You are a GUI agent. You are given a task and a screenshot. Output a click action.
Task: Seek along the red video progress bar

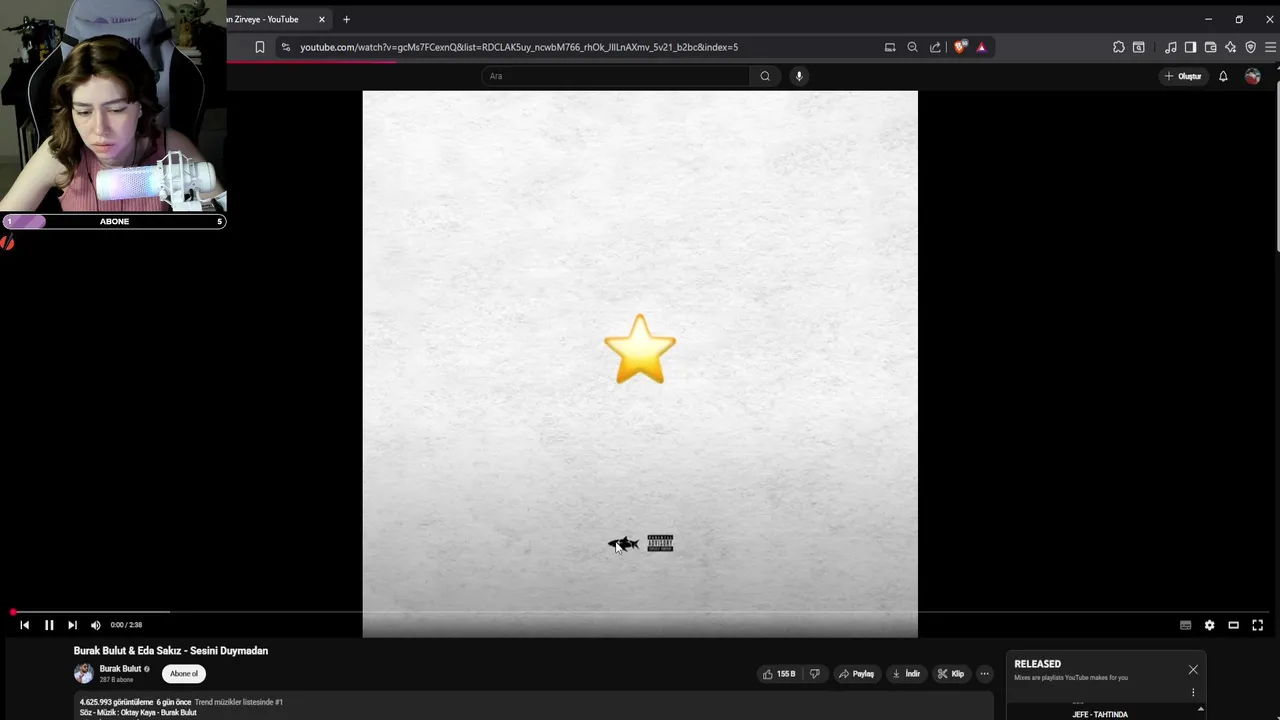(x=640, y=611)
